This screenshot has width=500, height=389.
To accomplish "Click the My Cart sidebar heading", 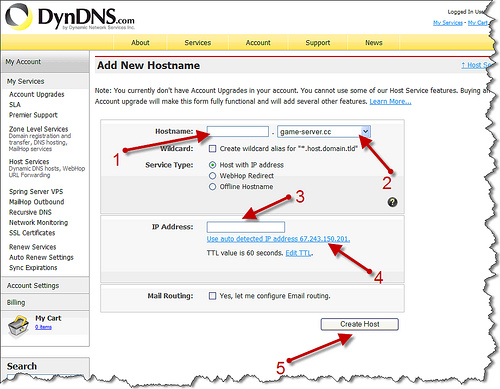I will 48,318.
